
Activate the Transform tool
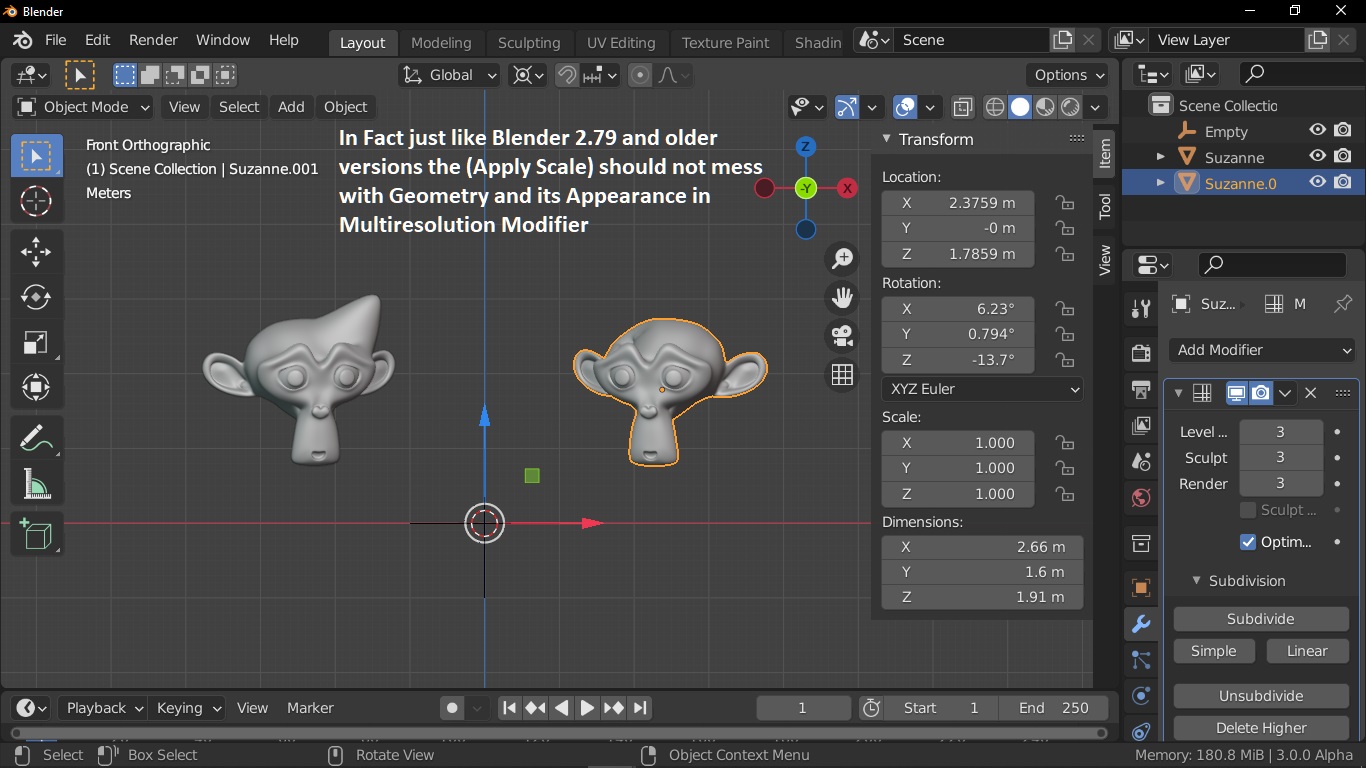point(36,387)
